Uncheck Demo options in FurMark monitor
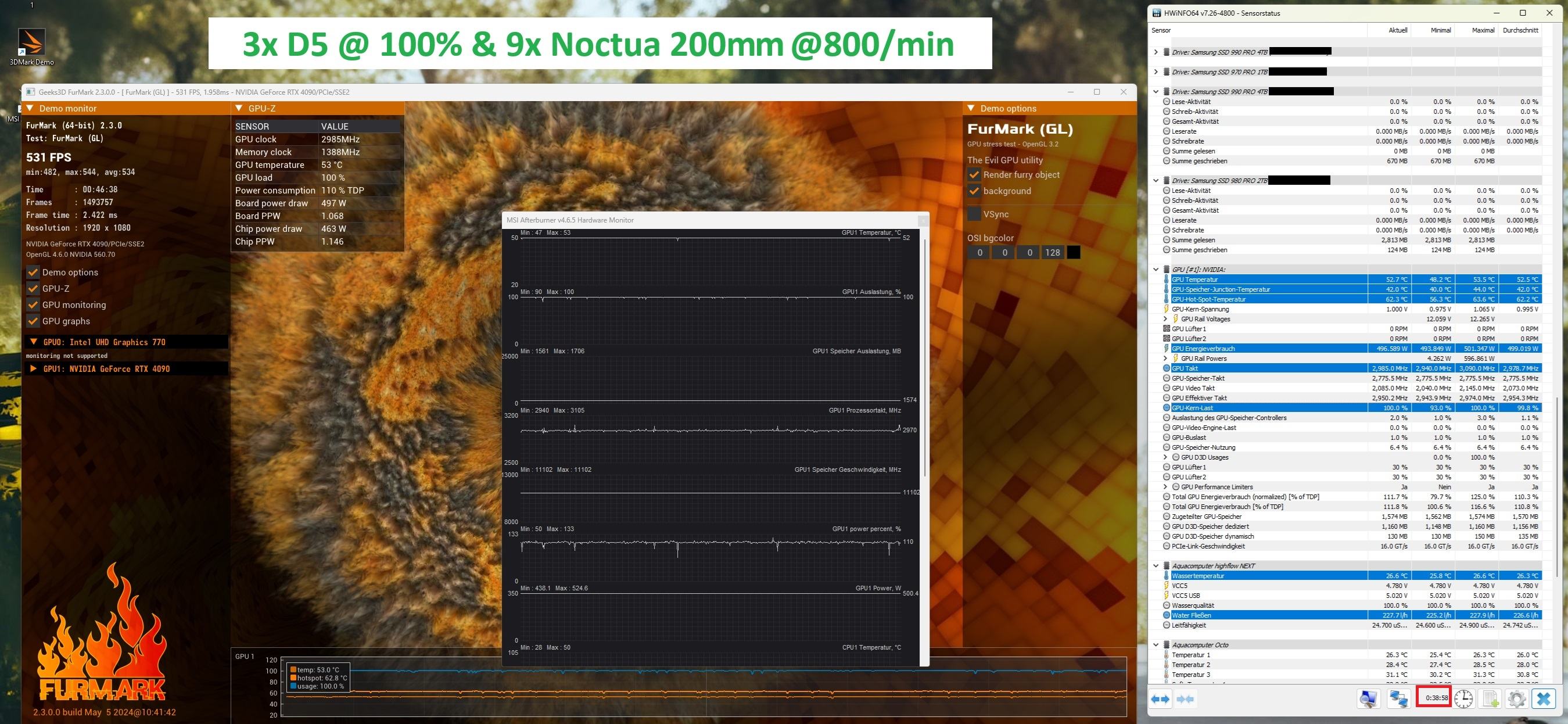Screen dimensions: 1568x724 [x=33, y=272]
